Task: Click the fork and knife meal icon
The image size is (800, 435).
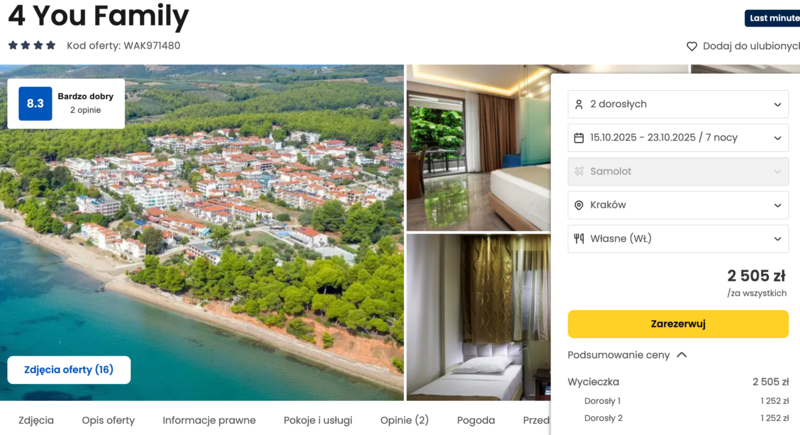Action: pos(579,239)
